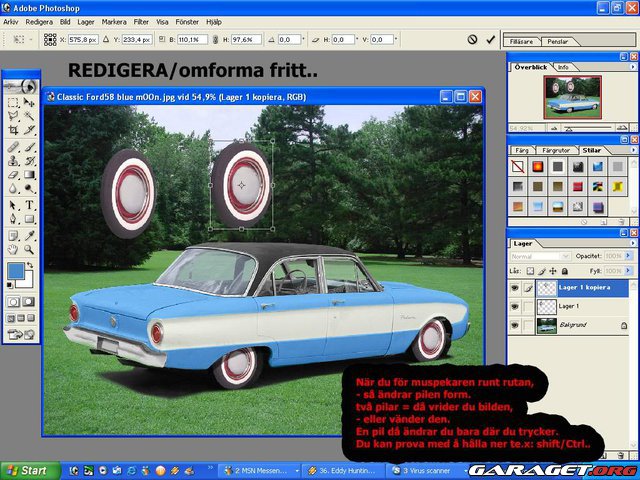Viewport: 640px width, 480px height.
Task: Hide the Bakgrund layer
Action: (x=515, y=325)
